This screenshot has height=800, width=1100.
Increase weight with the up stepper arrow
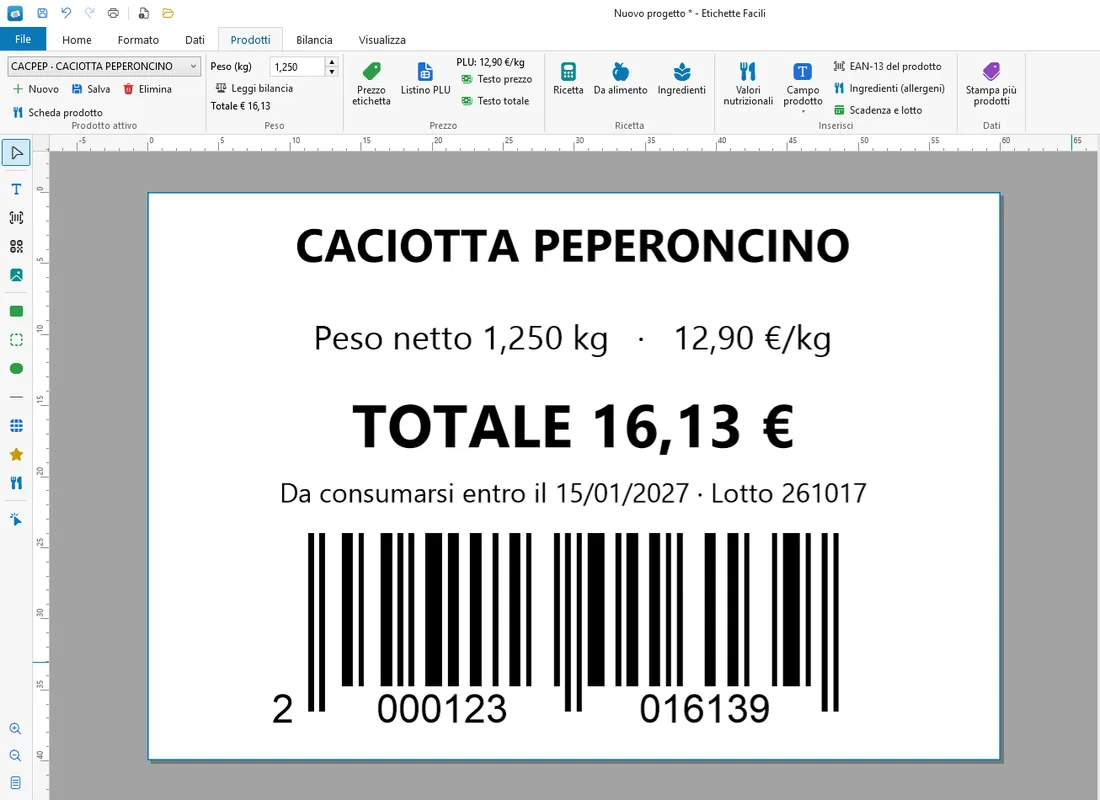pos(332,62)
